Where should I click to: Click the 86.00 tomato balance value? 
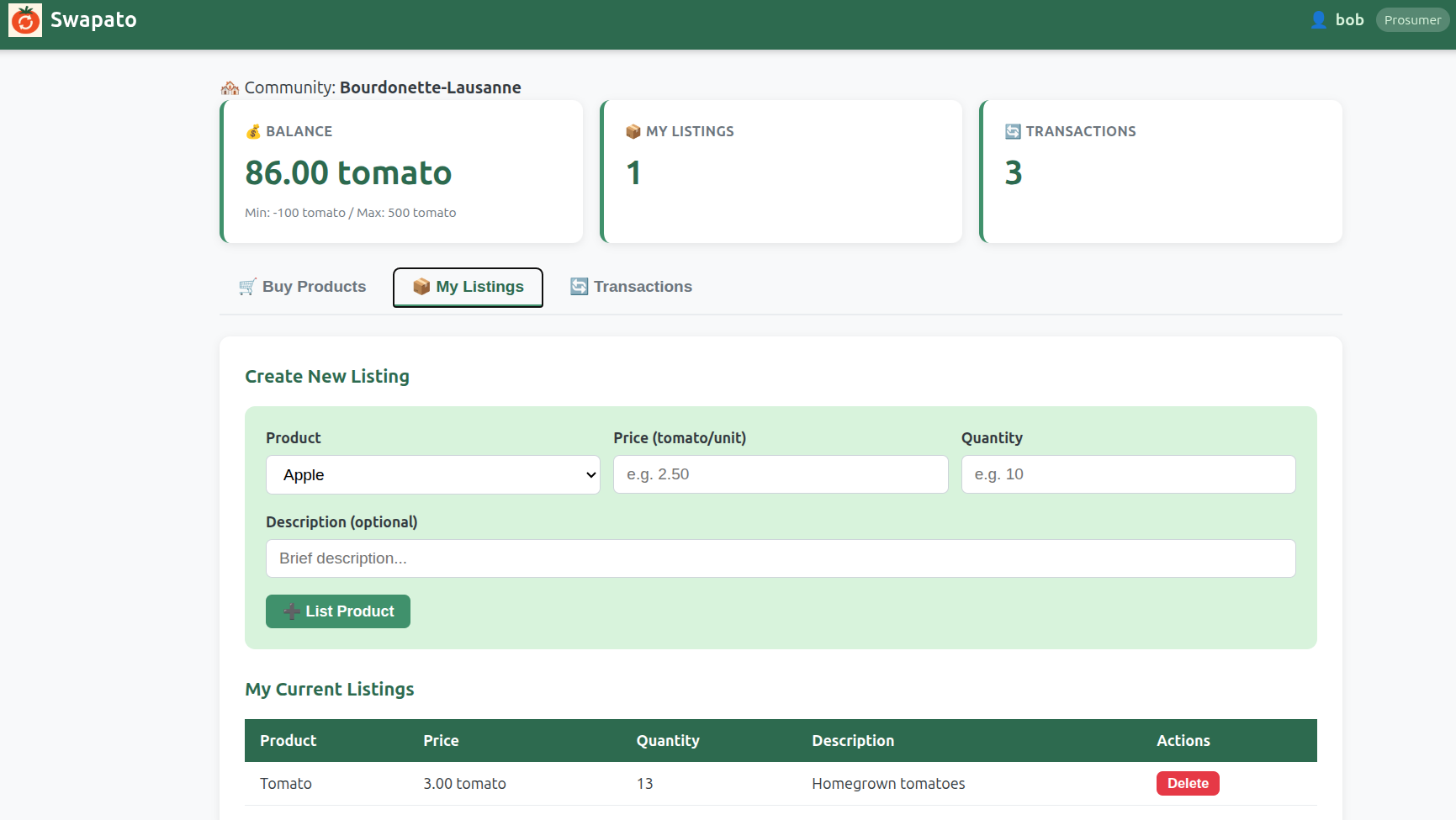348,172
